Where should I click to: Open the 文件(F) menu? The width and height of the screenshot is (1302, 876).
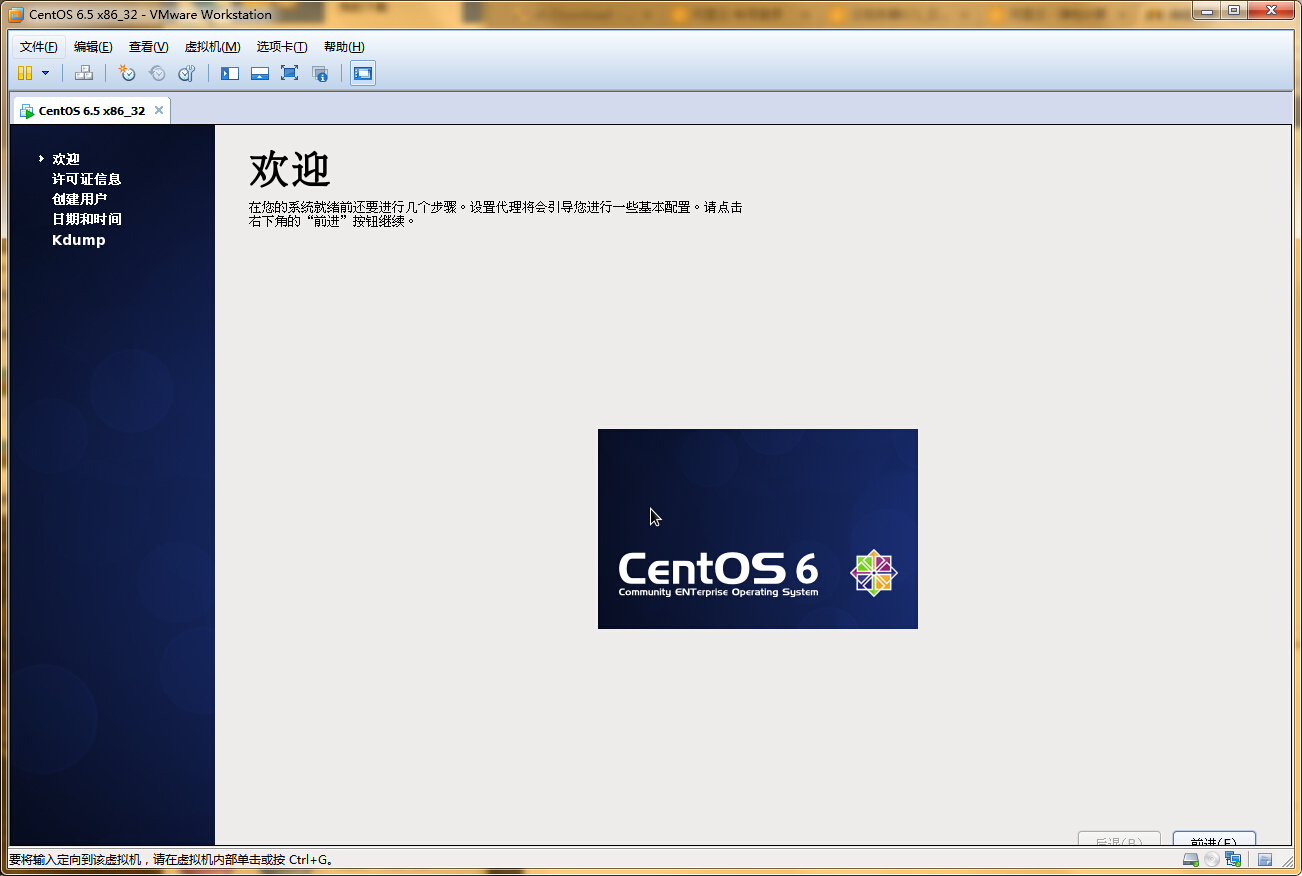point(39,47)
